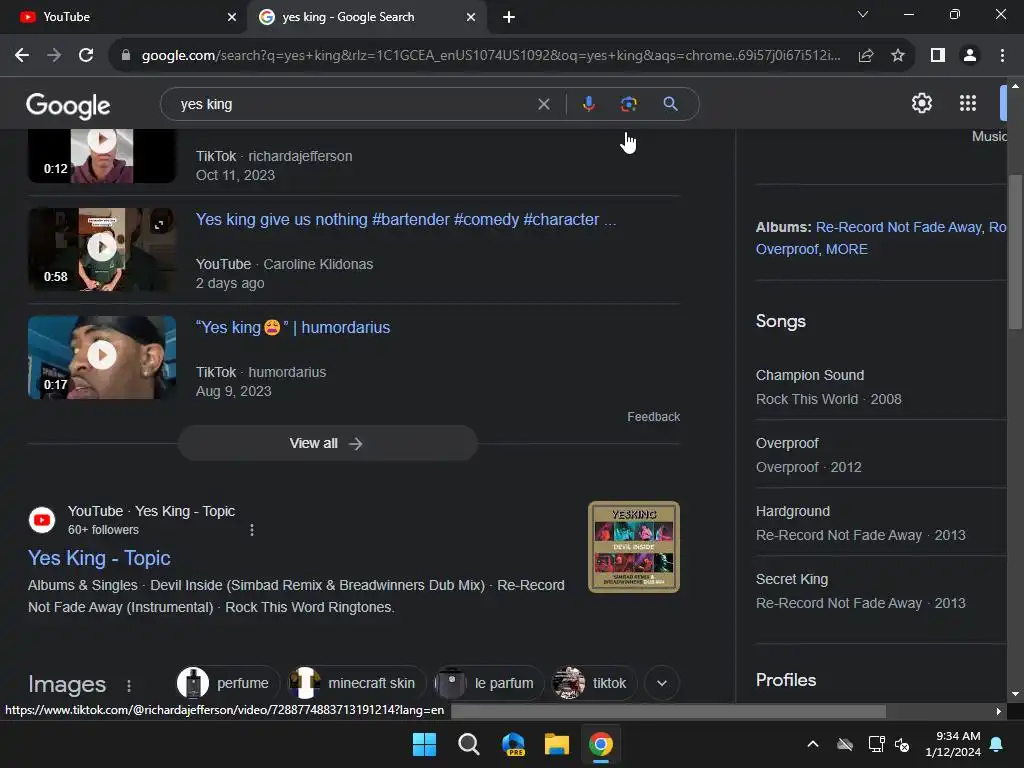This screenshot has width=1024, height=768.
Task: Select the song Champion Sound
Action: pos(810,376)
